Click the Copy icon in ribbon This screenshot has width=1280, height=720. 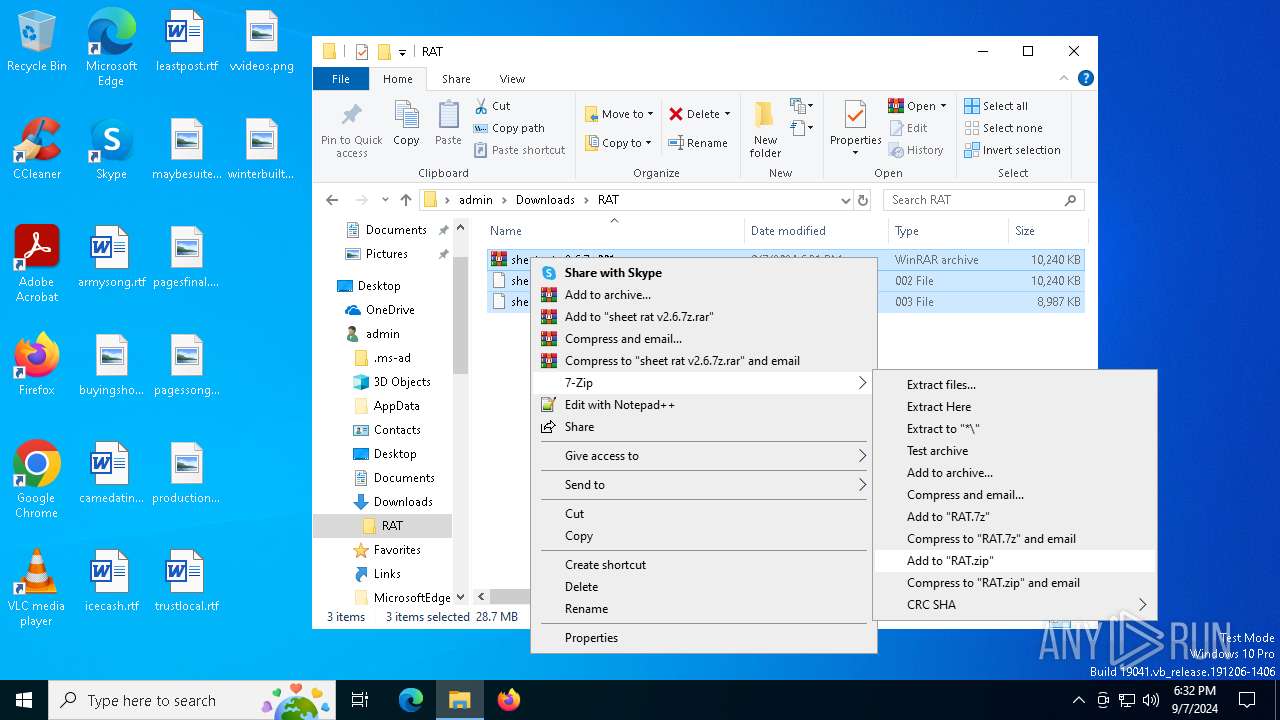[x=406, y=116]
